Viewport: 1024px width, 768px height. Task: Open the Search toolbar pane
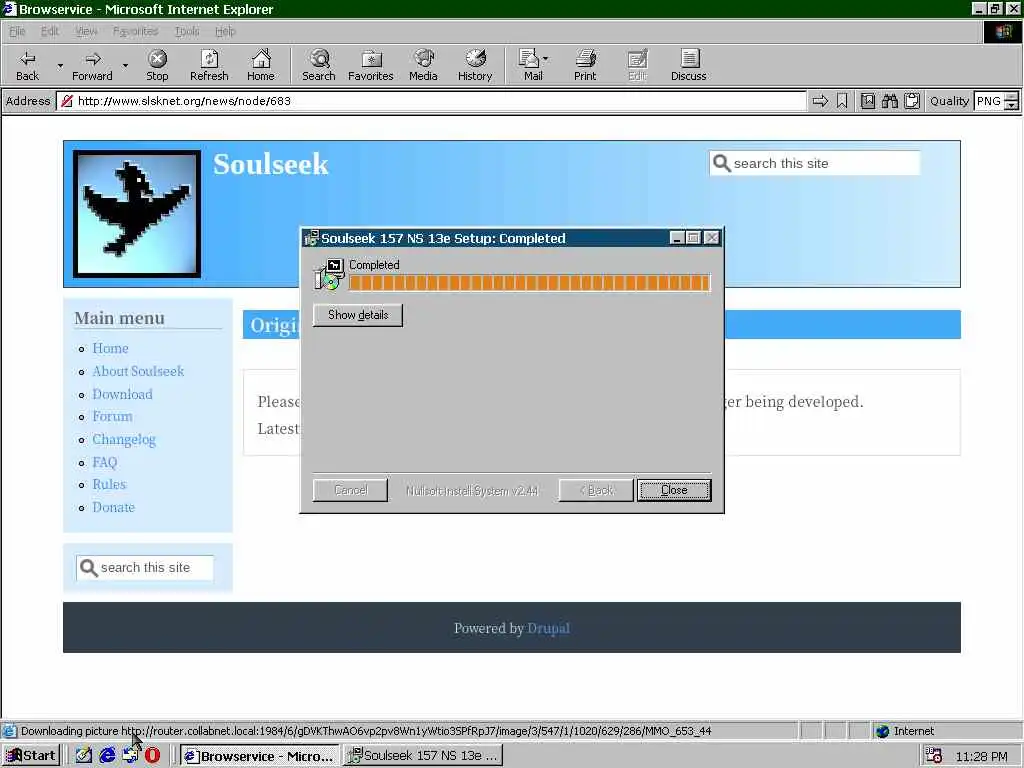[319, 65]
